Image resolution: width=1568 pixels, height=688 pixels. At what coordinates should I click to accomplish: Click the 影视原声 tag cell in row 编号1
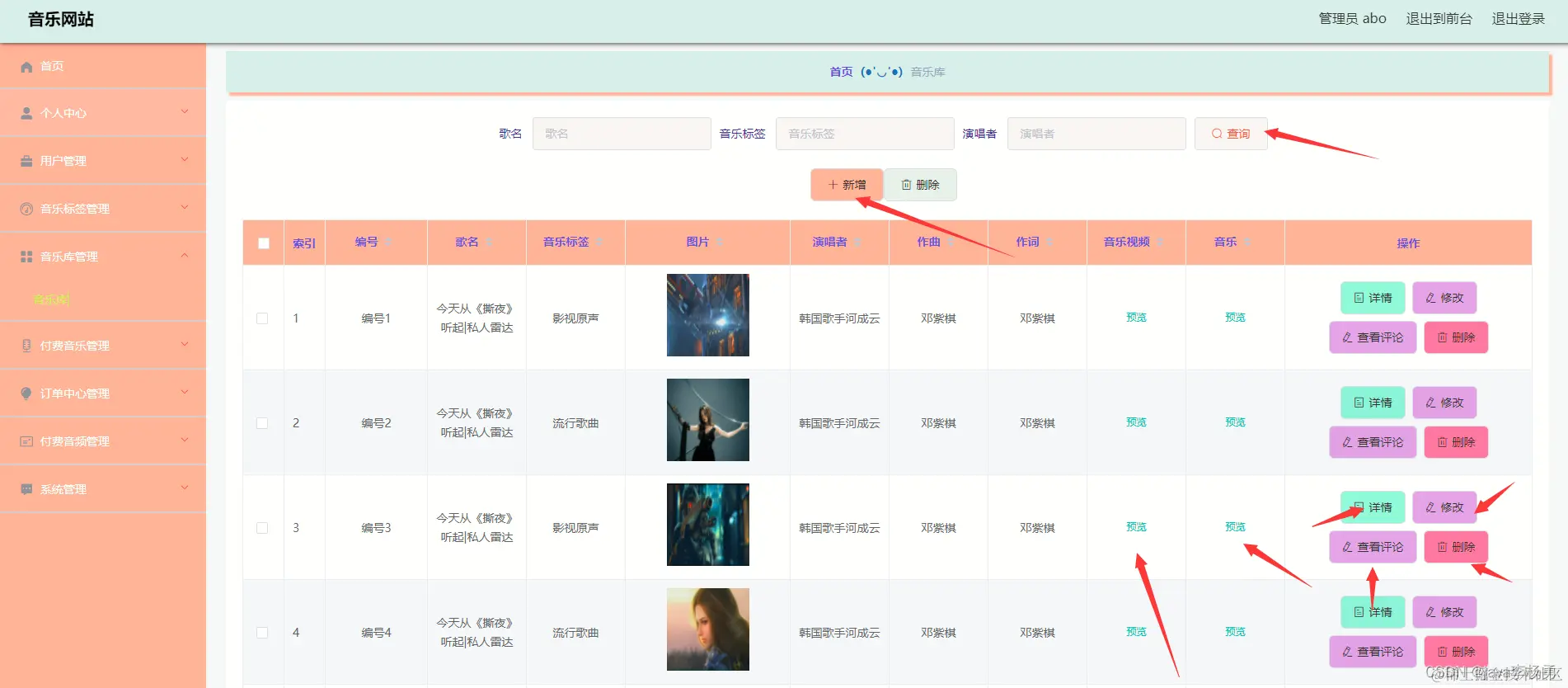(575, 318)
